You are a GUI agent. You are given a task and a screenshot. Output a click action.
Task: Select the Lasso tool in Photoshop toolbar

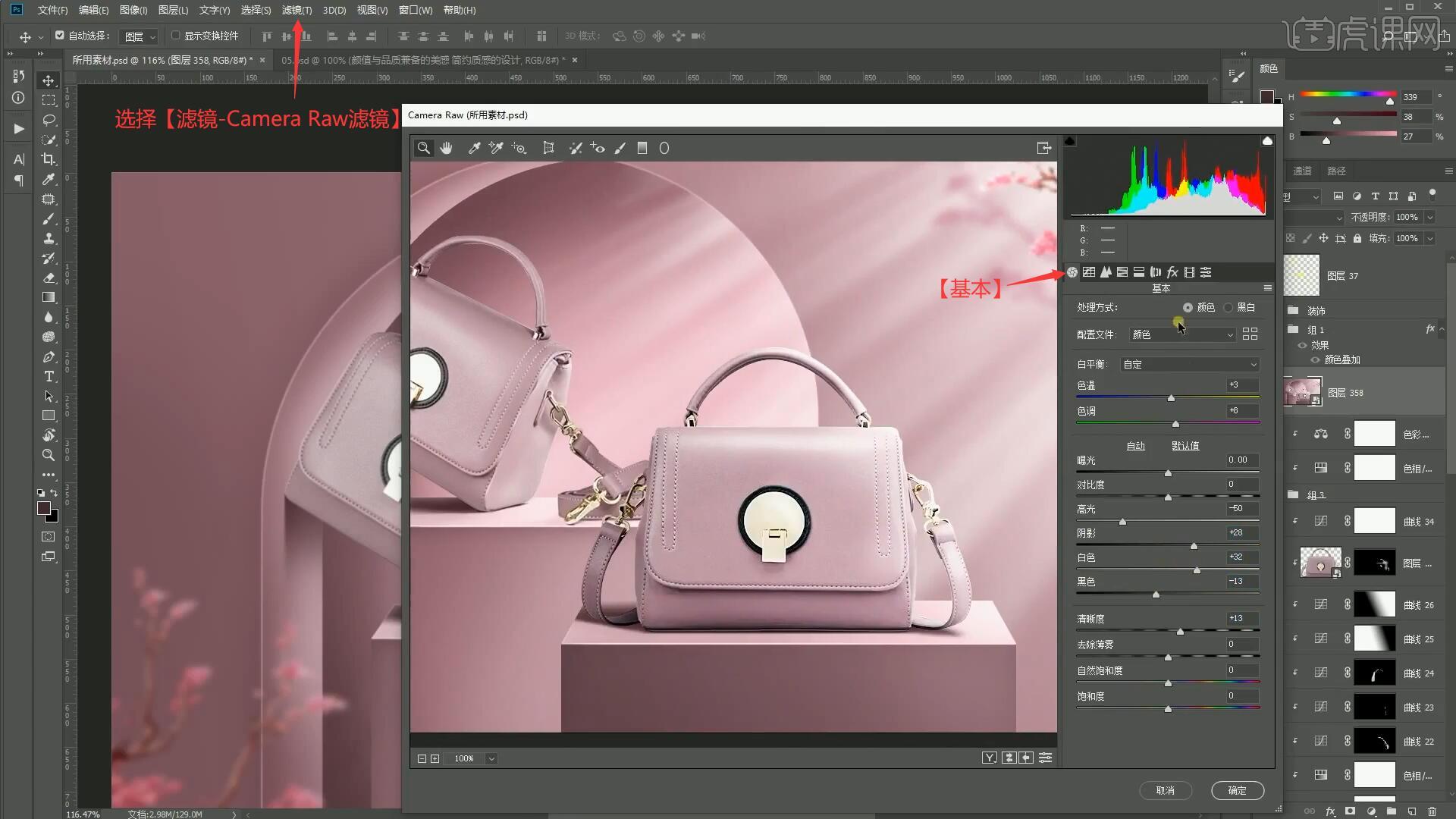click(x=49, y=120)
